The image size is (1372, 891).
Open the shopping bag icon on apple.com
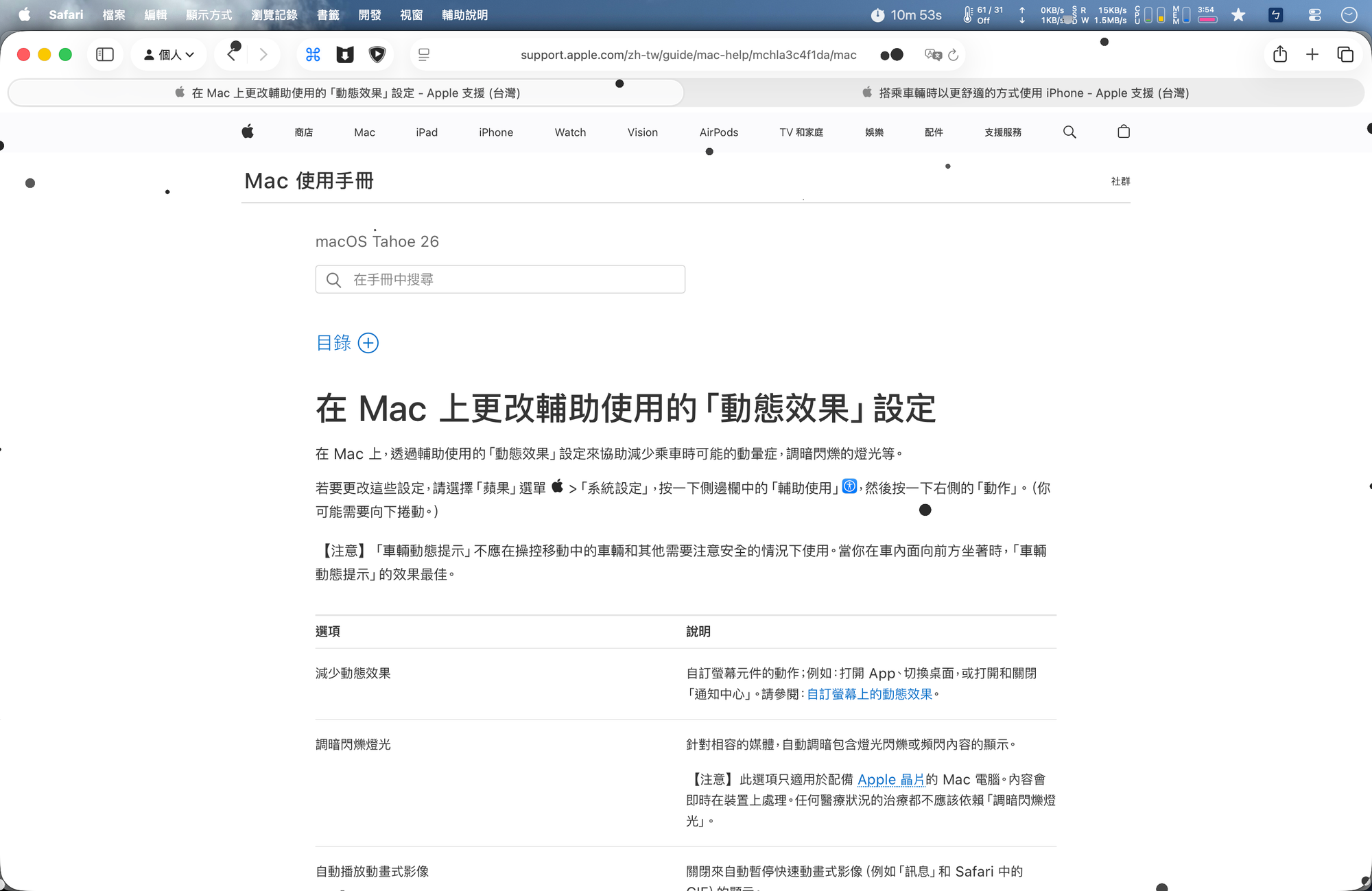pyautogui.click(x=1123, y=132)
